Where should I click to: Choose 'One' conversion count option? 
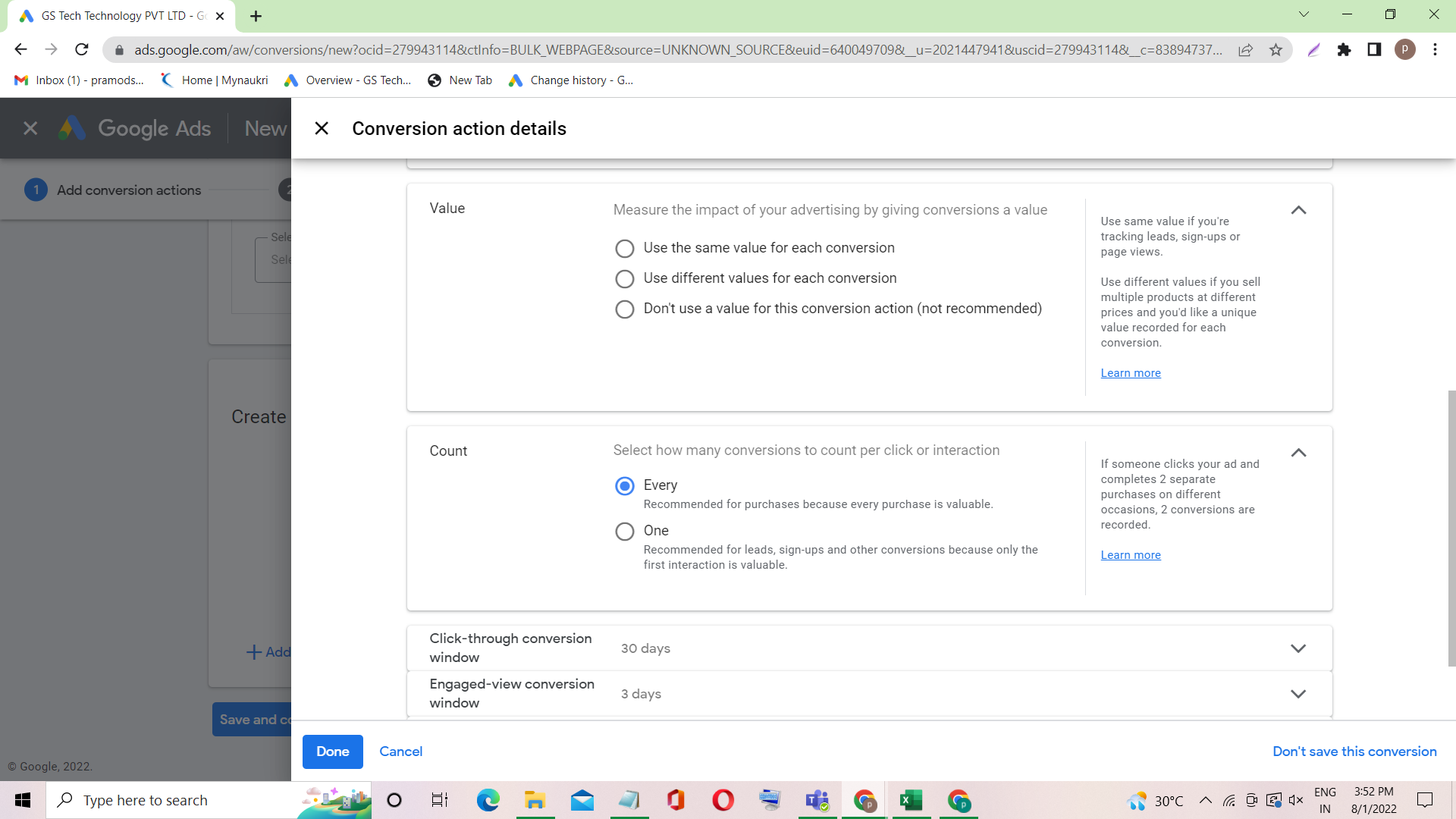click(x=624, y=532)
